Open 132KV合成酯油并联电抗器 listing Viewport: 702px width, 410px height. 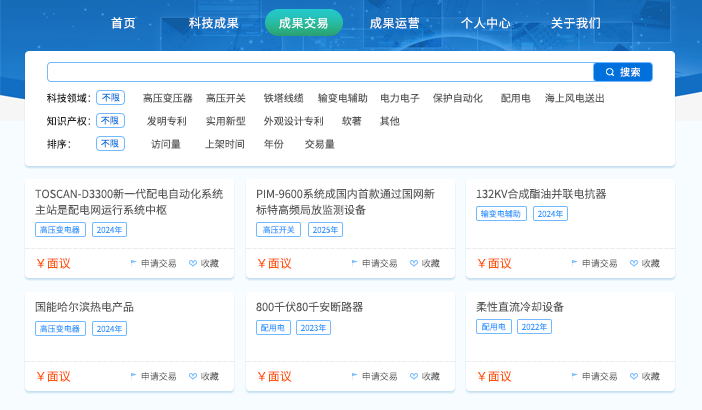(541, 194)
